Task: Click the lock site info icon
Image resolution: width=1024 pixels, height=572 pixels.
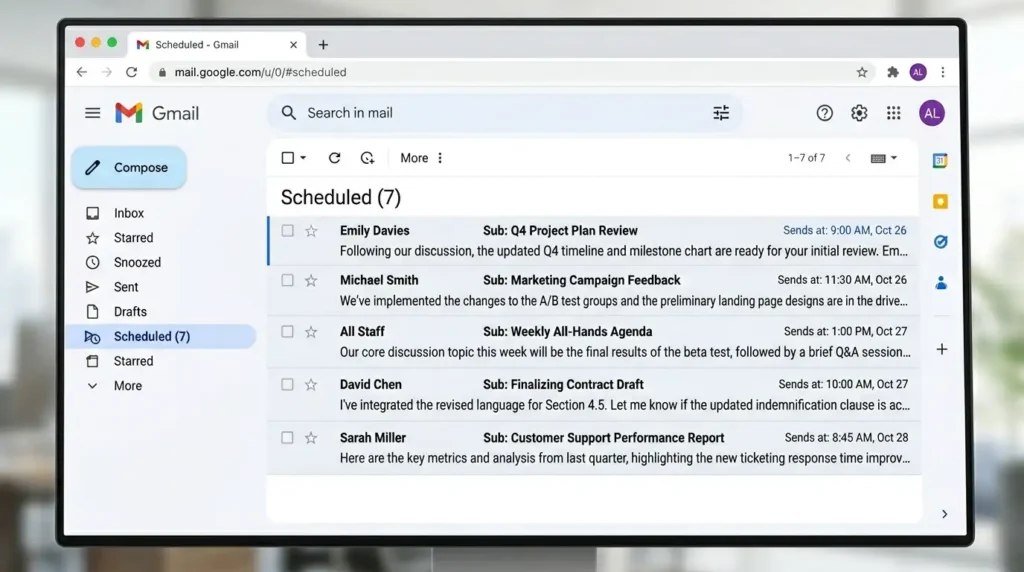Action: [163, 72]
